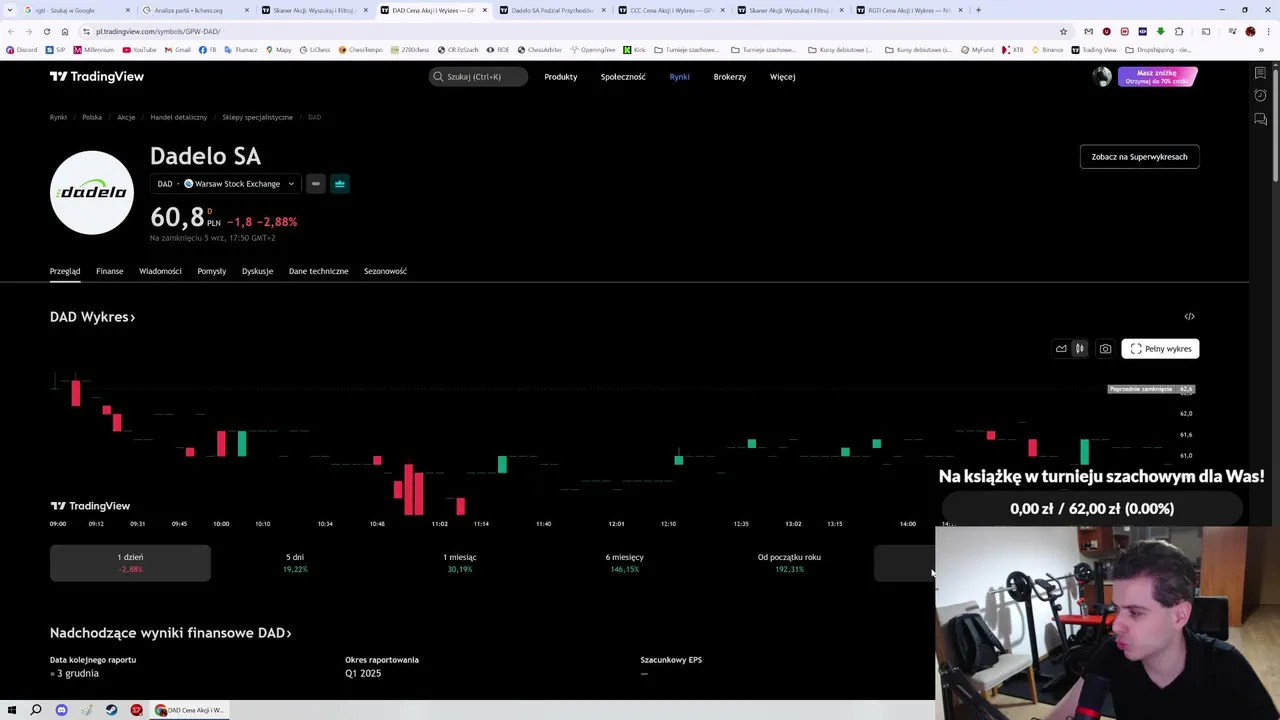Go to Rynki breadcrumb
The image size is (1280, 720).
[58, 117]
